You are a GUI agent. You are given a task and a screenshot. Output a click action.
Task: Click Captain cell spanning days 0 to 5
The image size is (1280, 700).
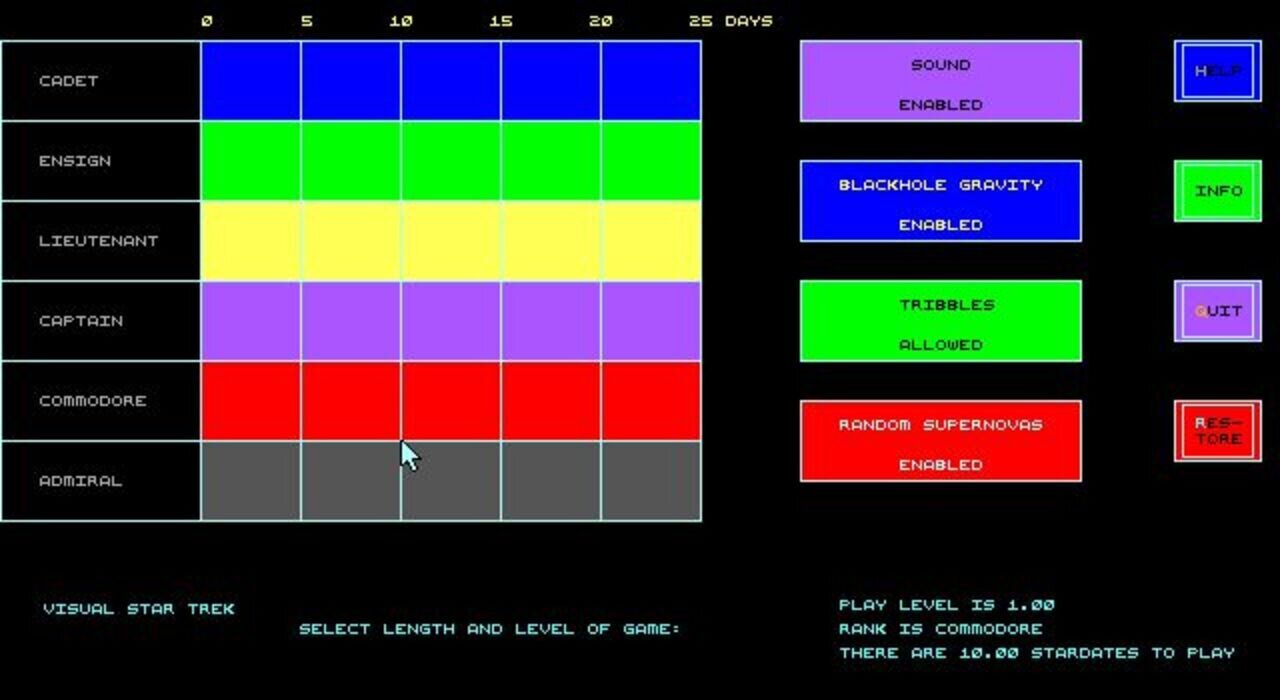click(251, 321)
